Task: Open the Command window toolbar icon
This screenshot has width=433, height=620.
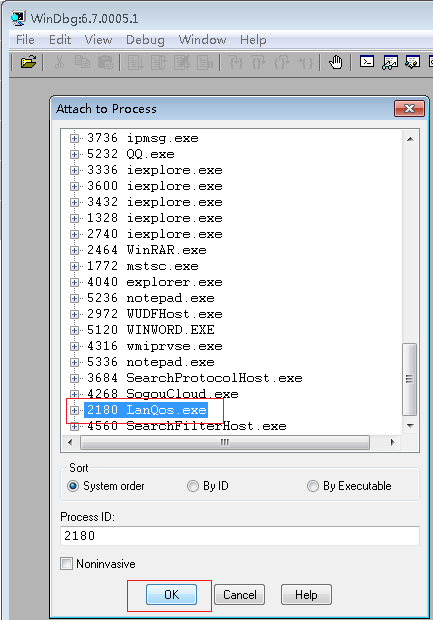Action: pyautogui.click(x=367, y=62)
